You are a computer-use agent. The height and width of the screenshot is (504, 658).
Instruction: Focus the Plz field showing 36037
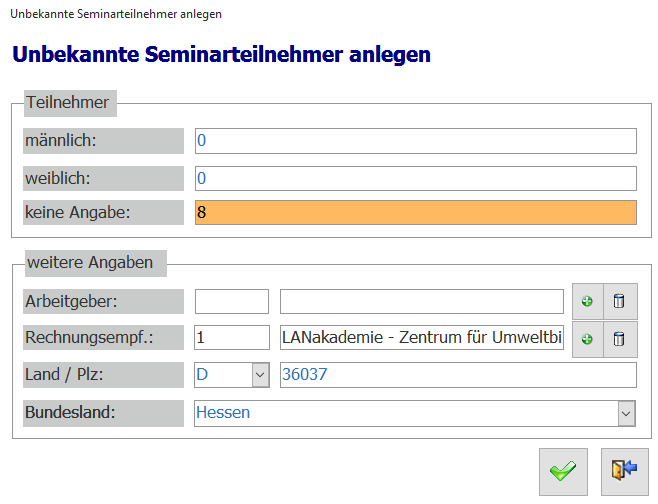[457, 375]
